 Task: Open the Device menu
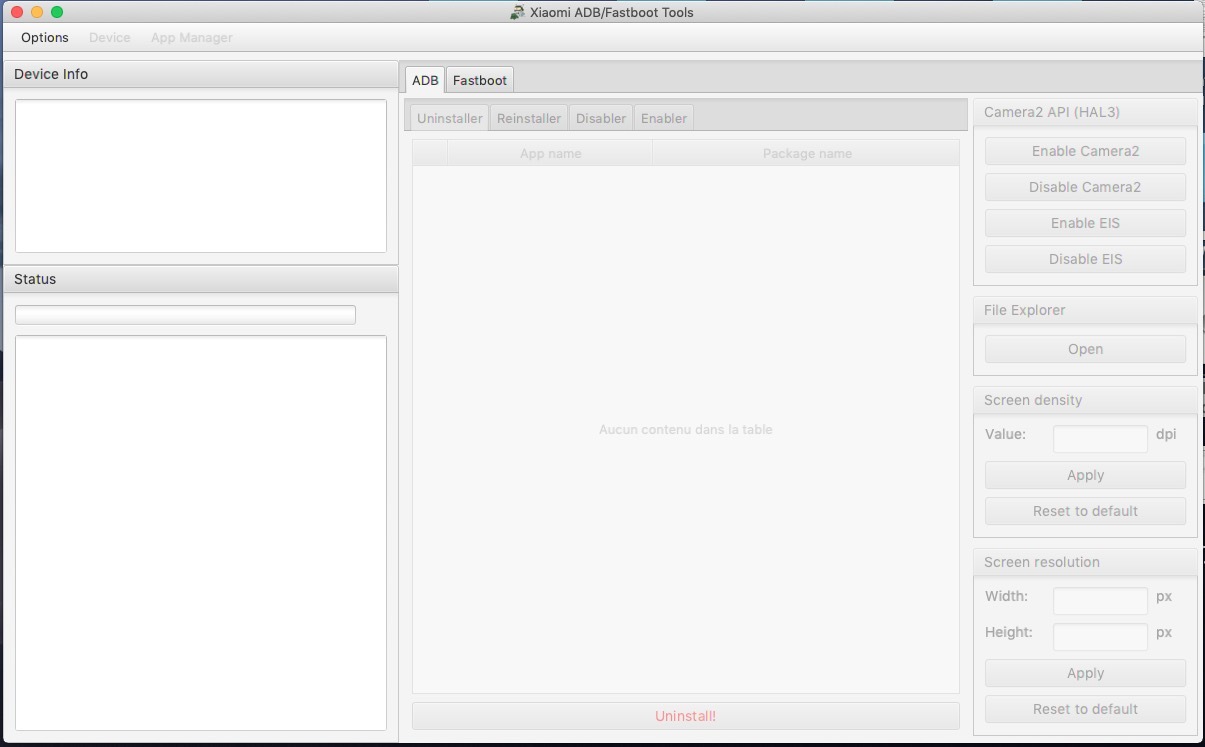pos(109,38)
